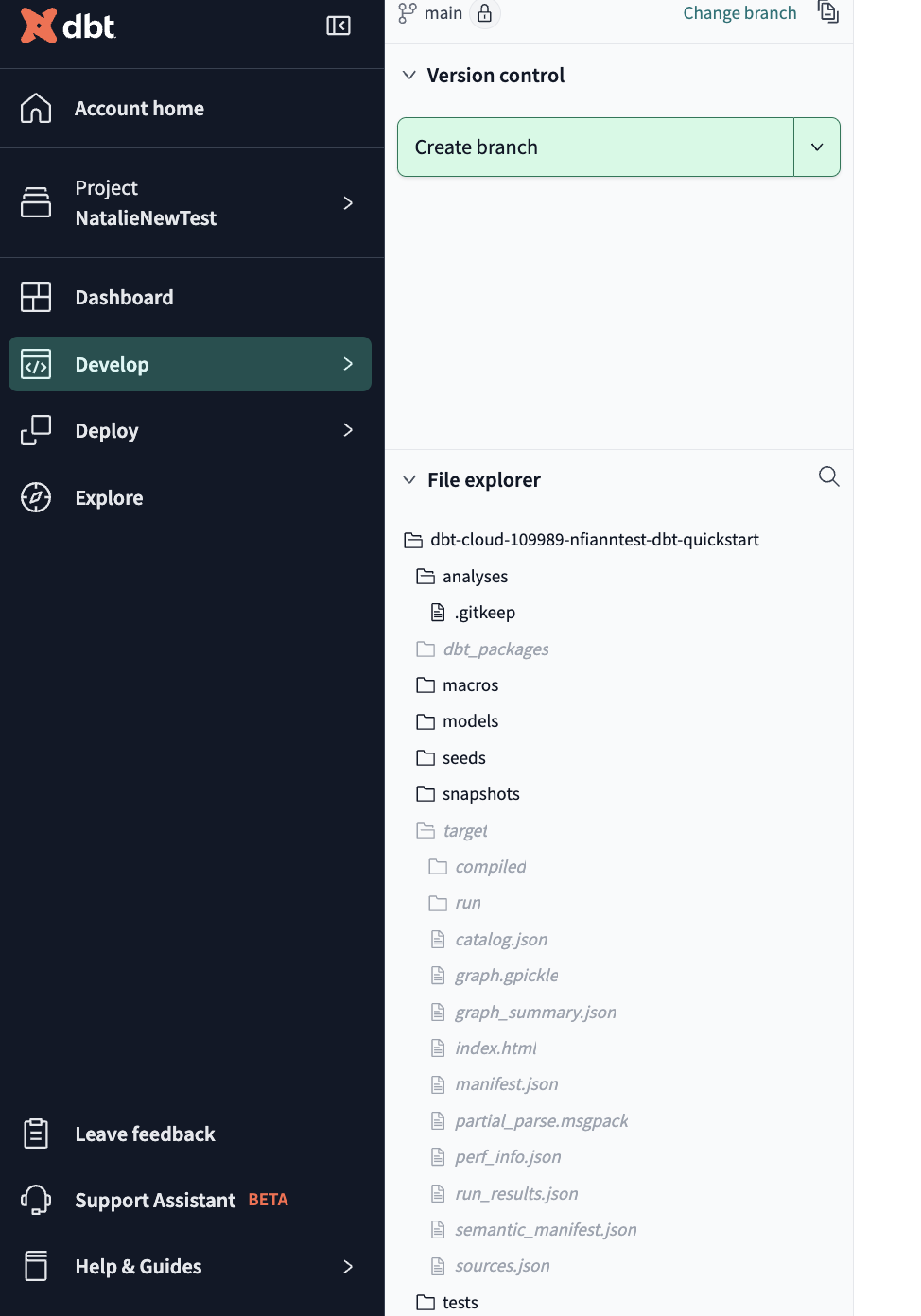This screenshot has height=1316, width=921.
Task: Collapse the Version control section
Action: click(x=409, y=76)
